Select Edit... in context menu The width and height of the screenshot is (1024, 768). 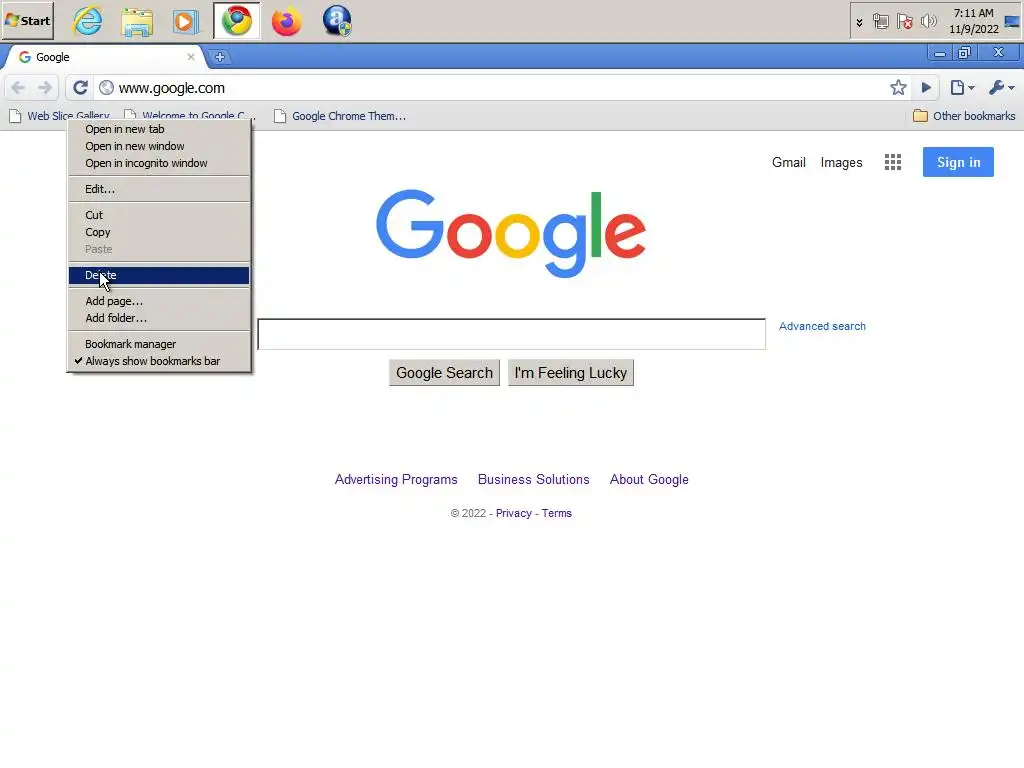point(159,189)
